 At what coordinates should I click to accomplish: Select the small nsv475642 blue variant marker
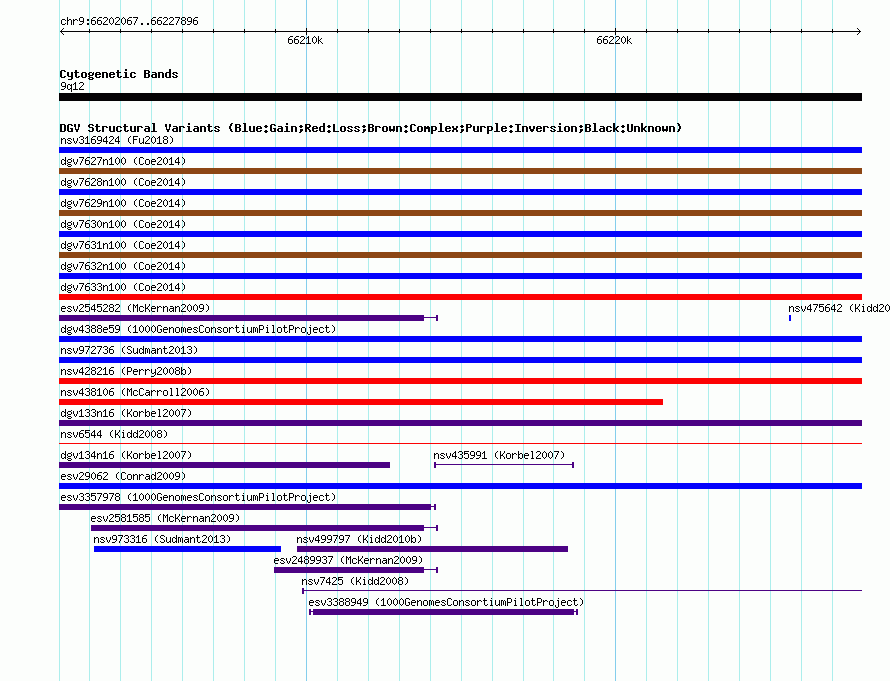790,318
